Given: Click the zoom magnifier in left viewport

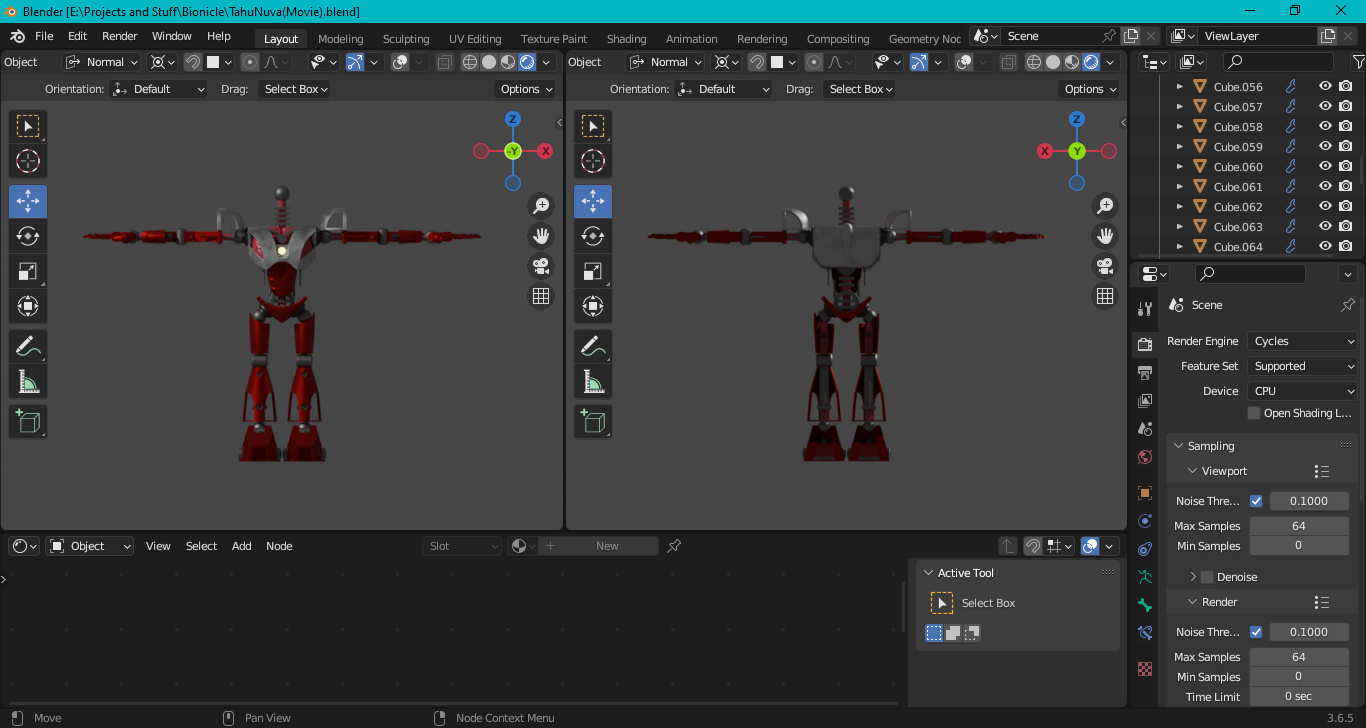Looking at the screenshot, I should tap(541, 206).
